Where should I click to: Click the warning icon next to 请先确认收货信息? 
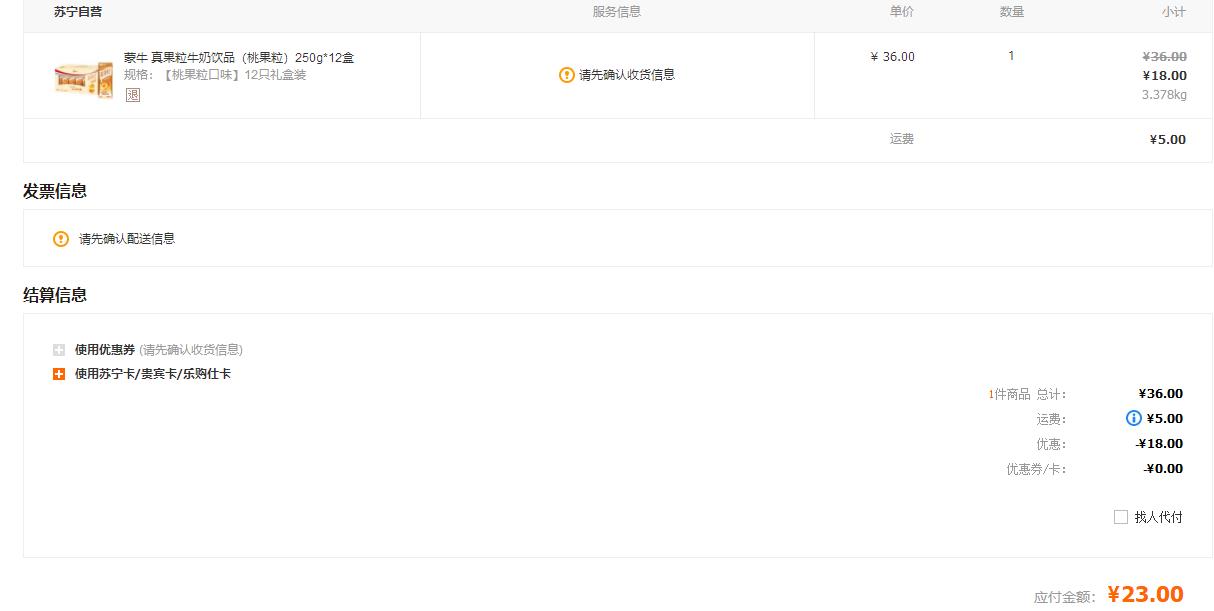(567, 75)
